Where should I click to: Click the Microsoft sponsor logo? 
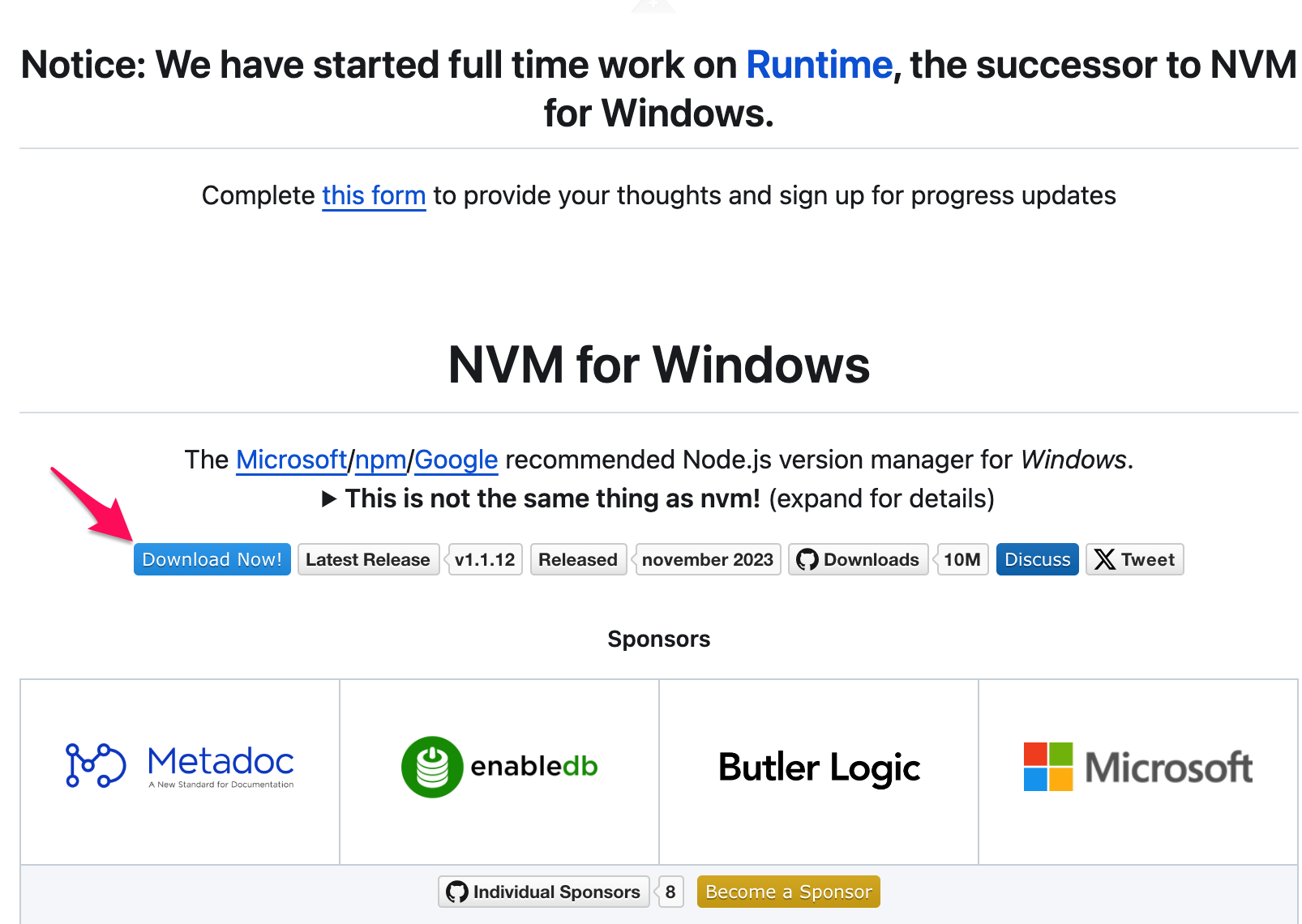(x=1137, y=767)
